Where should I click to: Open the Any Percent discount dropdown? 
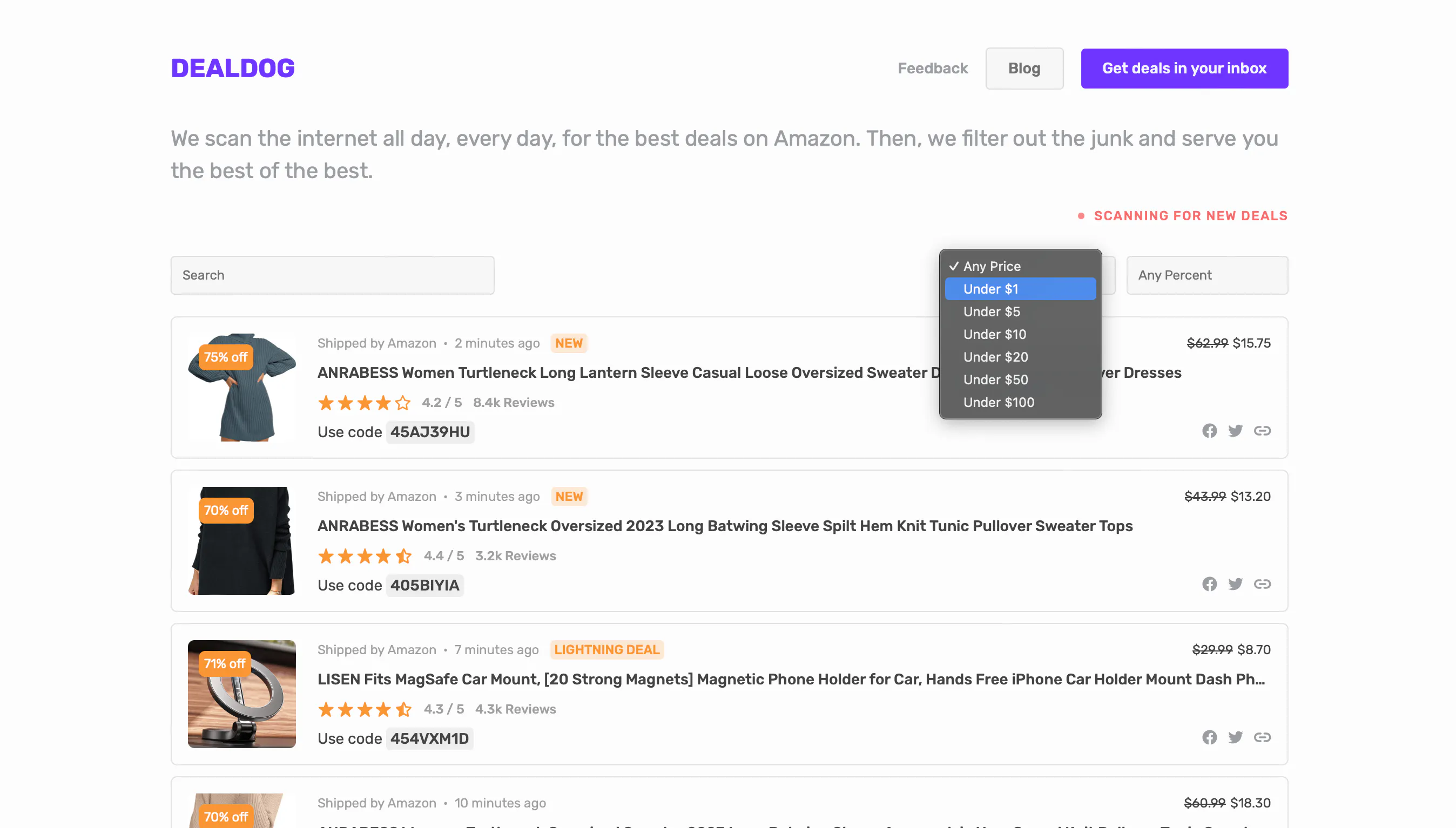point(1207,275)
